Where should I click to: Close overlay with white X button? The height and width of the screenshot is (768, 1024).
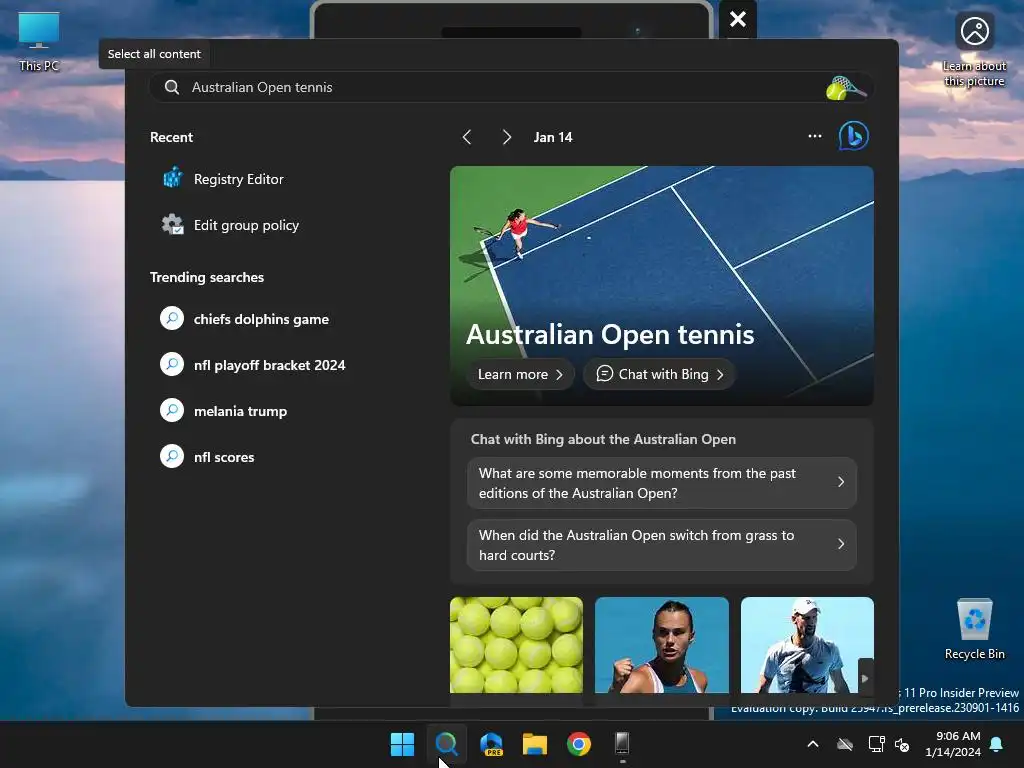point(738,19)
